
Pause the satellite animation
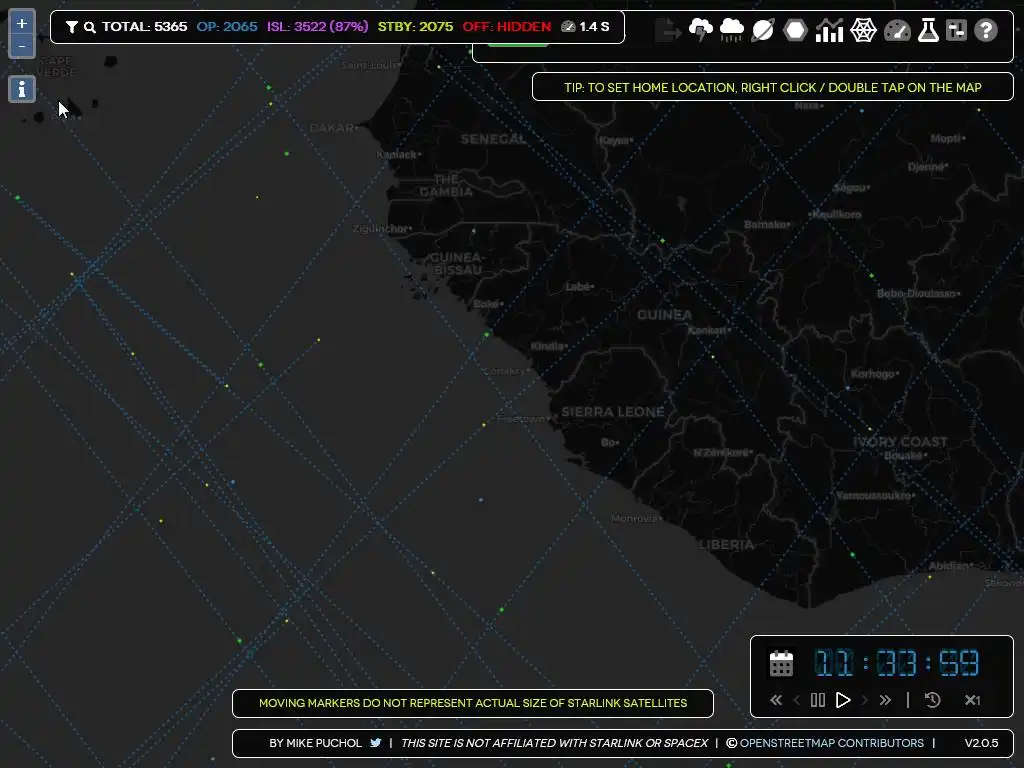[818, 700]
